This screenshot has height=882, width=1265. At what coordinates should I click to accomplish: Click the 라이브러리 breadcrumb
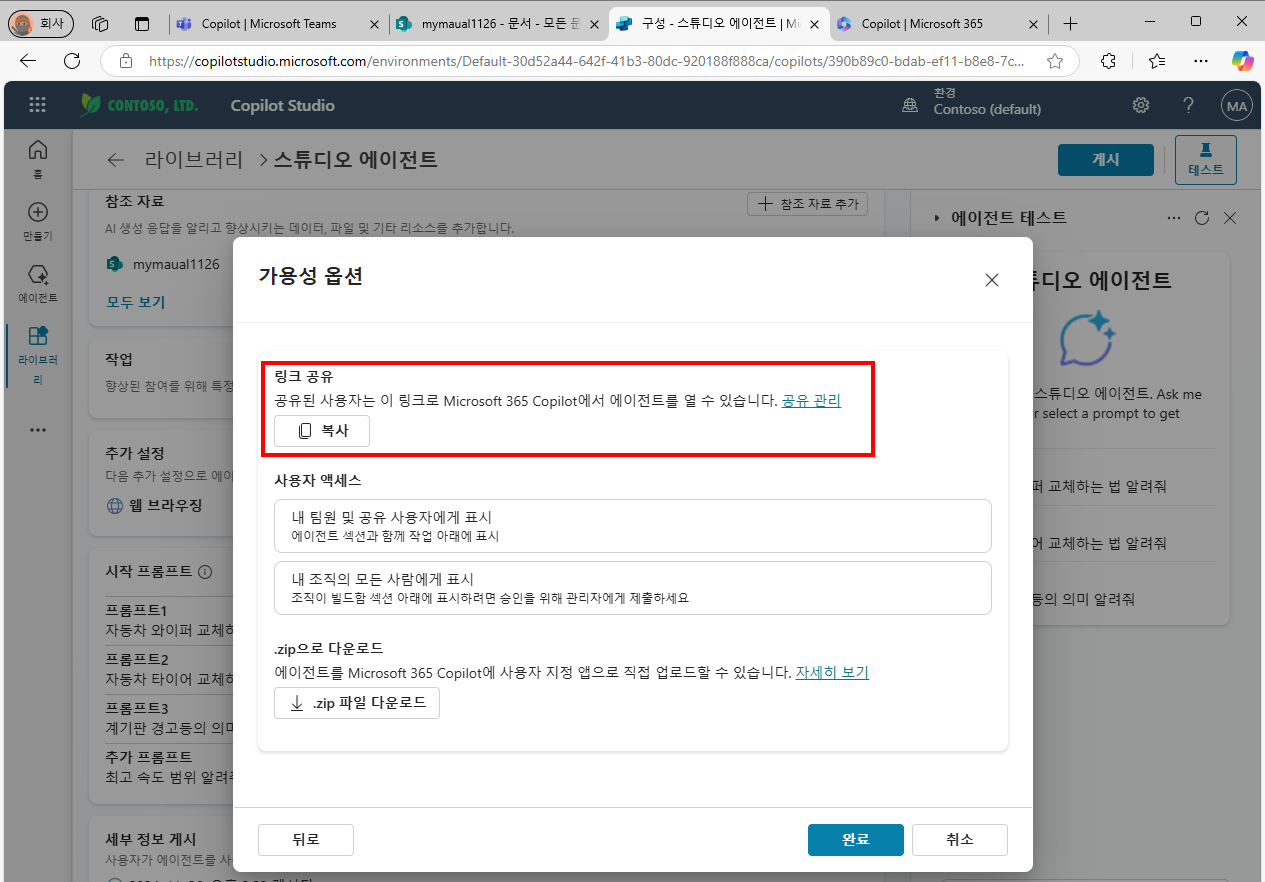click(x=194, y=160)
